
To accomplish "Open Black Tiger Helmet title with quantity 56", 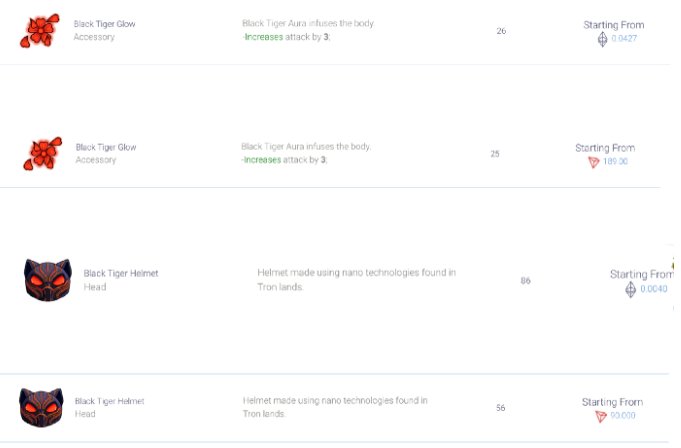I will 110,401.
